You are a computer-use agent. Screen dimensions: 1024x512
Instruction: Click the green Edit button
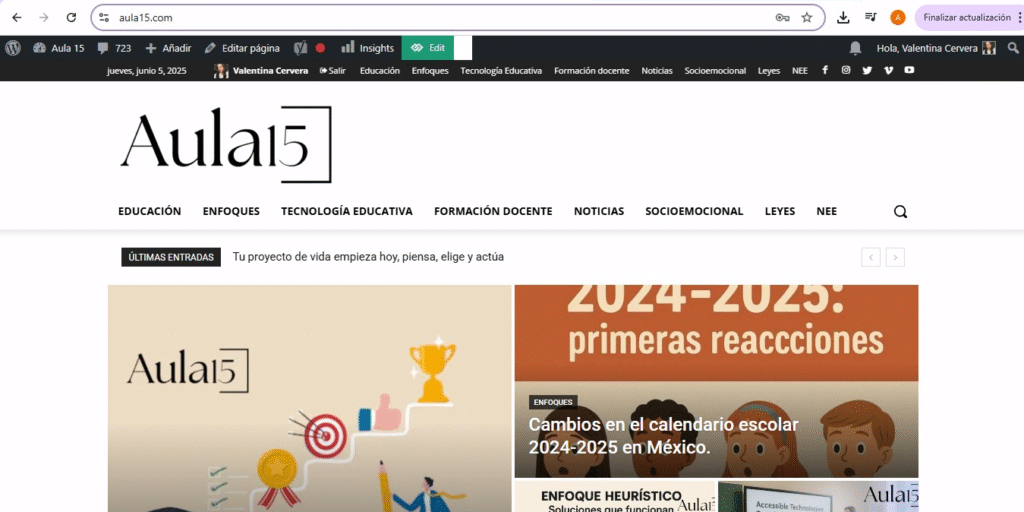[428, 48]
